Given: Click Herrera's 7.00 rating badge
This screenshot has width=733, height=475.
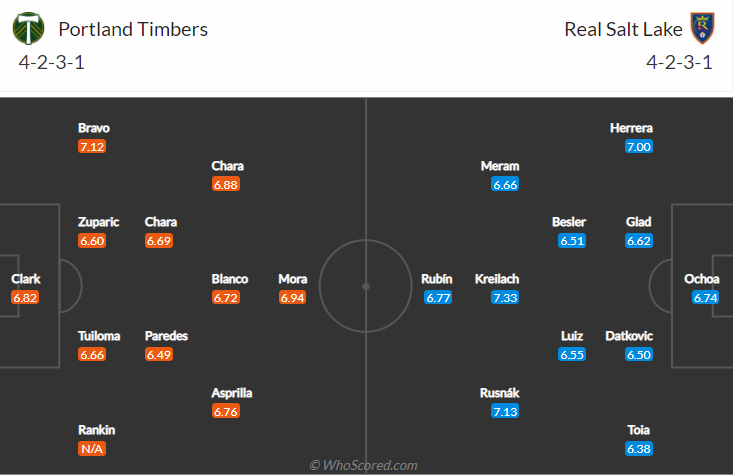Looking at the screenshot, I should click(x=638, y=147).
